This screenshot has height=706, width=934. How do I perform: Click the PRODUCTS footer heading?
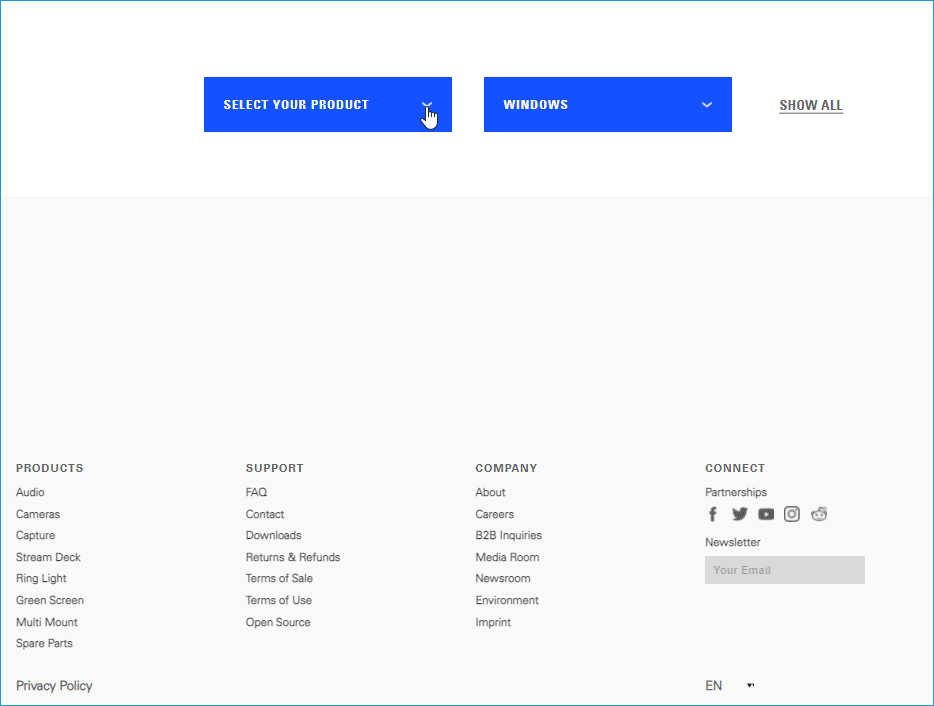click(x=49, y=468)
